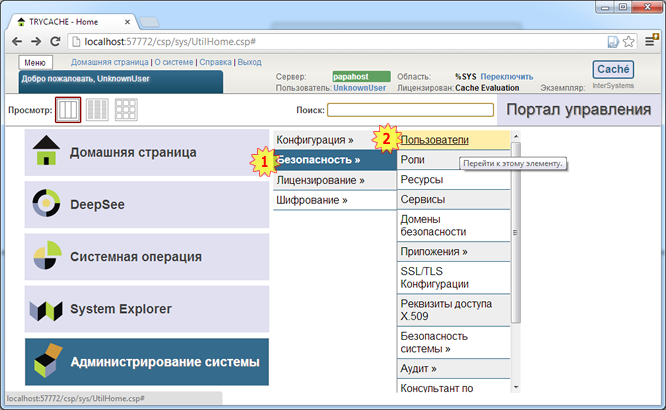Click the %SYS namespace value

[x=466, y=76]
